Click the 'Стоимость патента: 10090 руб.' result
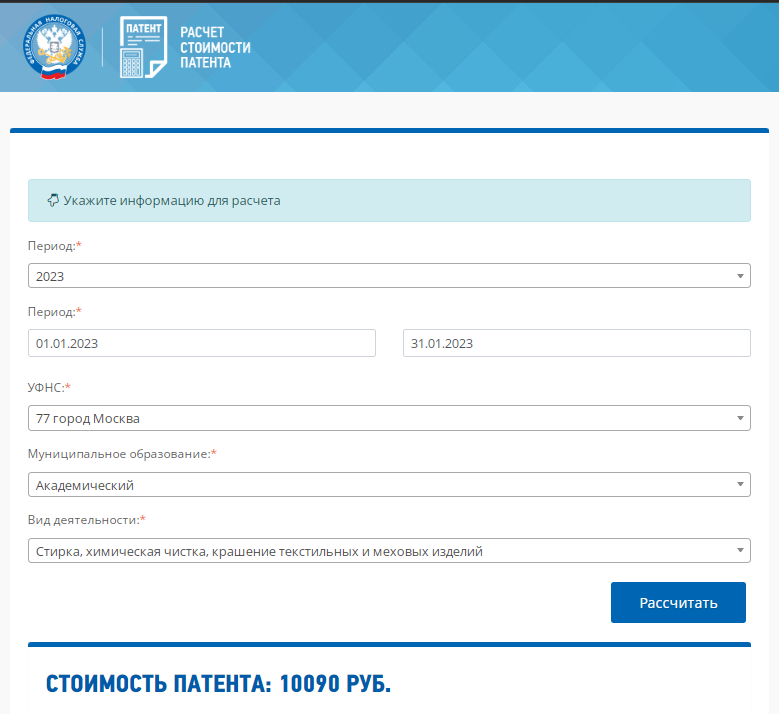This screenshot has height=714, width=779. pos(218,685)
